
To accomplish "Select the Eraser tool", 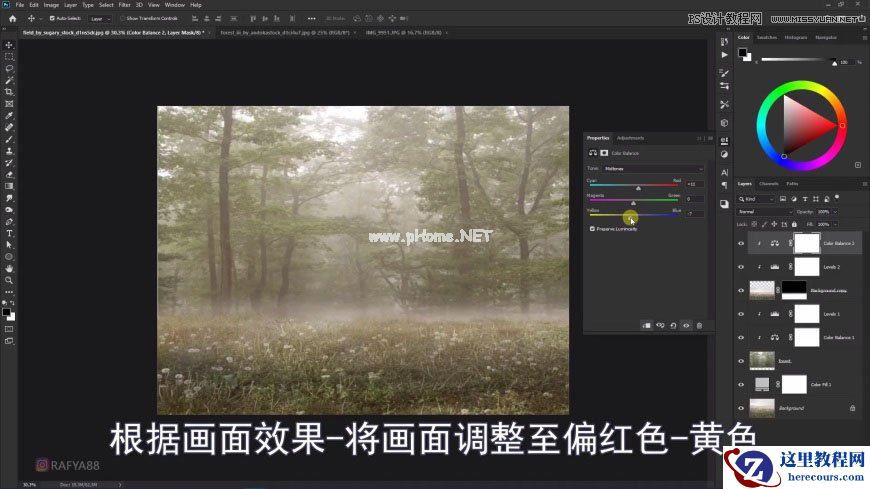I will pyautogui.click(x=9, y=175).
